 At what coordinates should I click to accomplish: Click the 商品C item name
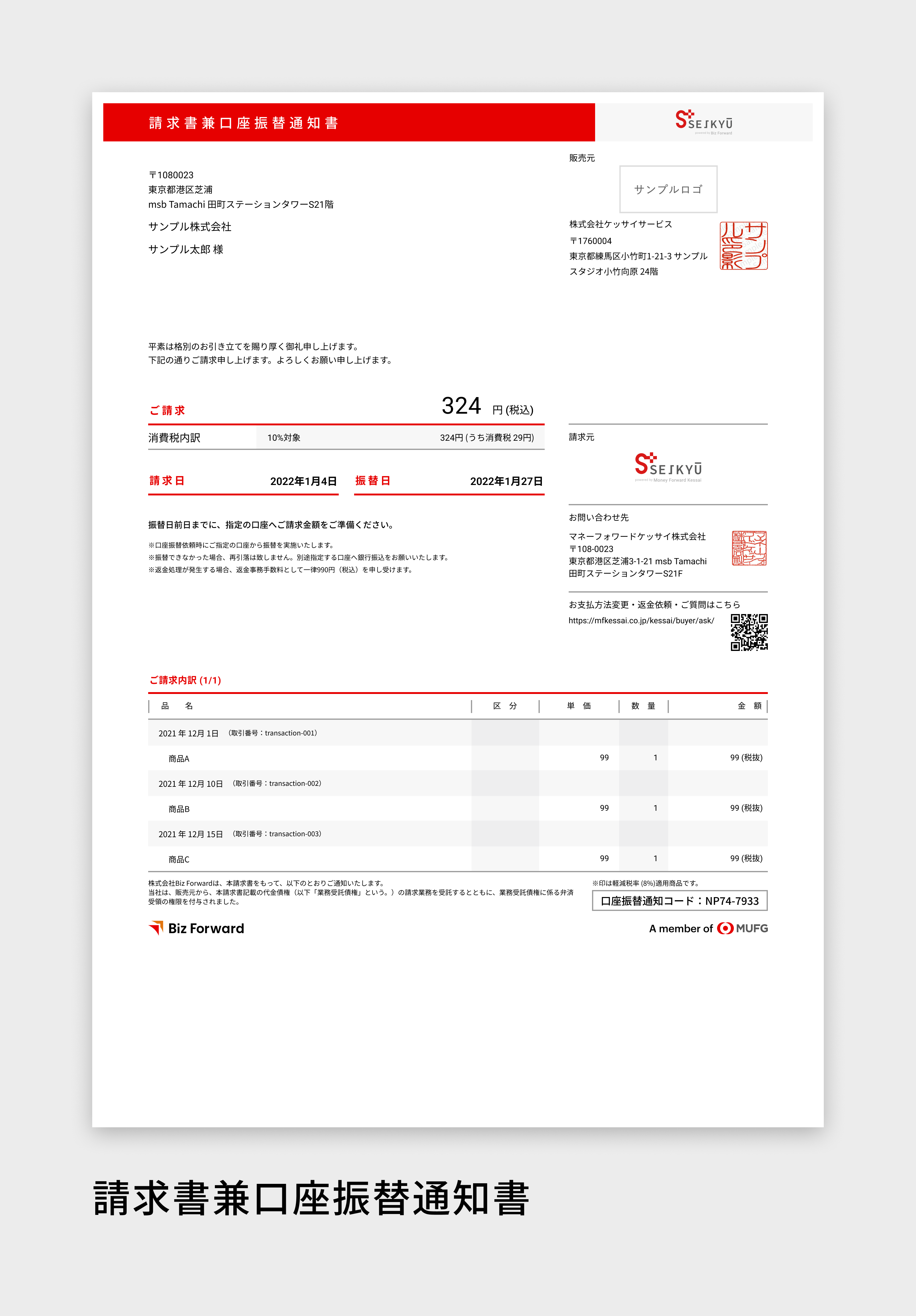[x=179, y=860]
